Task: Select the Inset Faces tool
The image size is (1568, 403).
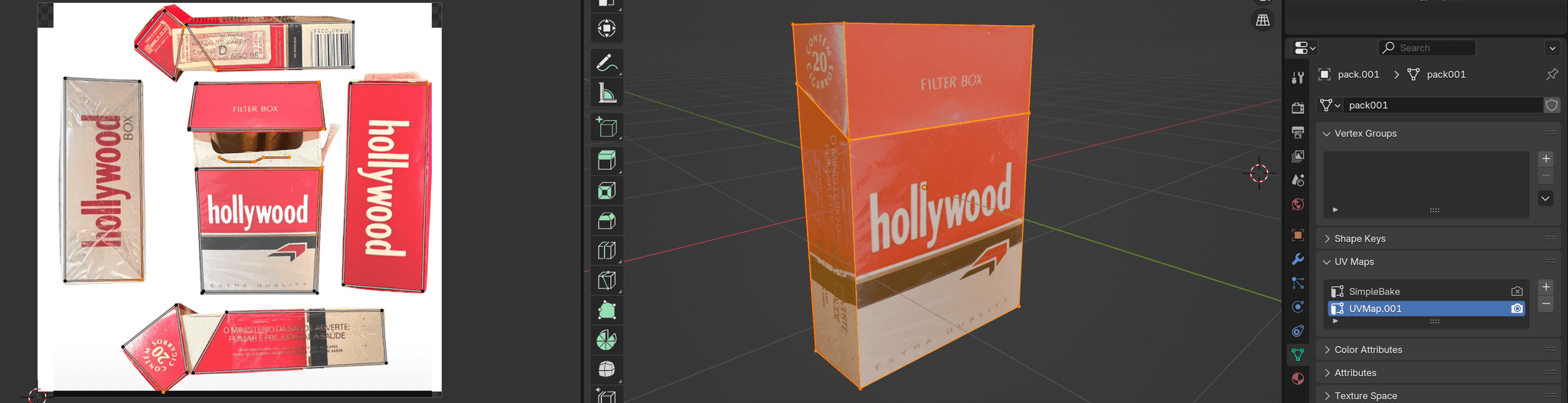Action: pos(606,190)
